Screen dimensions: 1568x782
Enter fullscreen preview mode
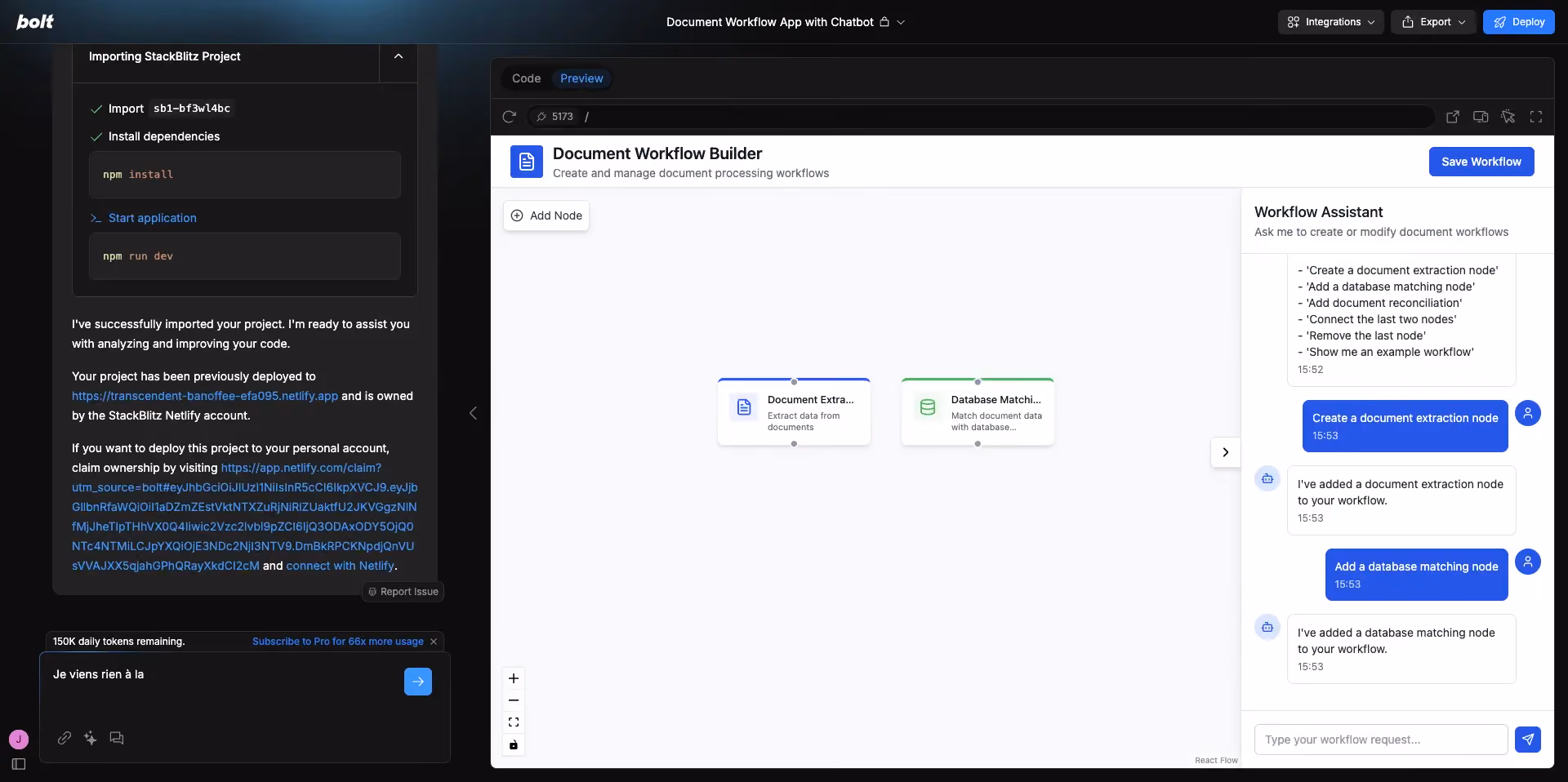1536,117
